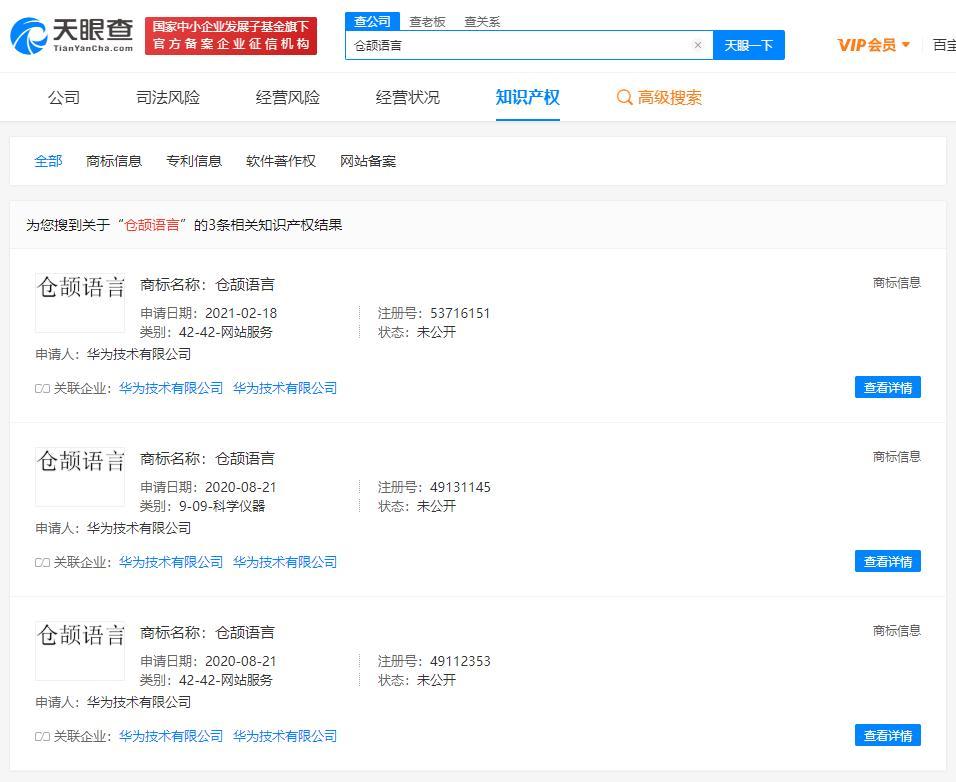Open the 经营风险 navigation tab
This screenshot has height=782, width=956.
click(x=288, y=98)
